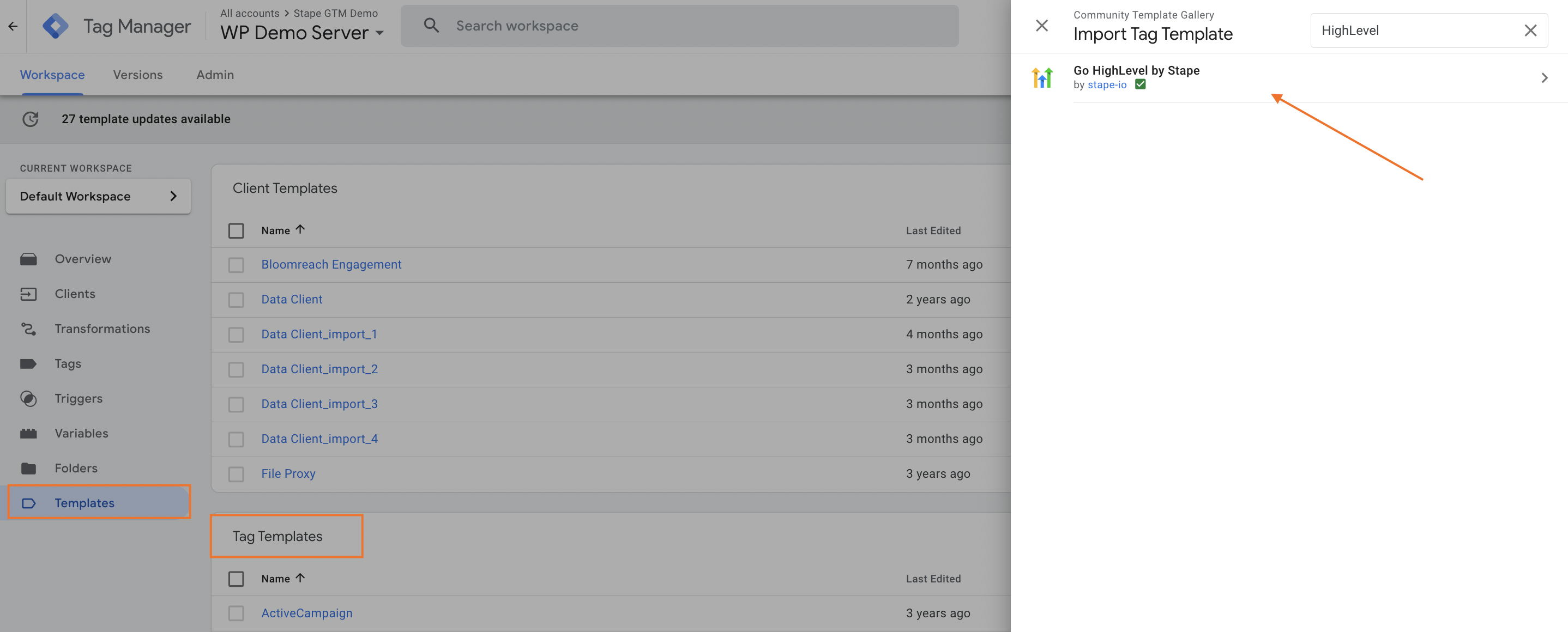Open Variables in the sidebar
This screenshot has width=1568, height=632.
[82, 434]
